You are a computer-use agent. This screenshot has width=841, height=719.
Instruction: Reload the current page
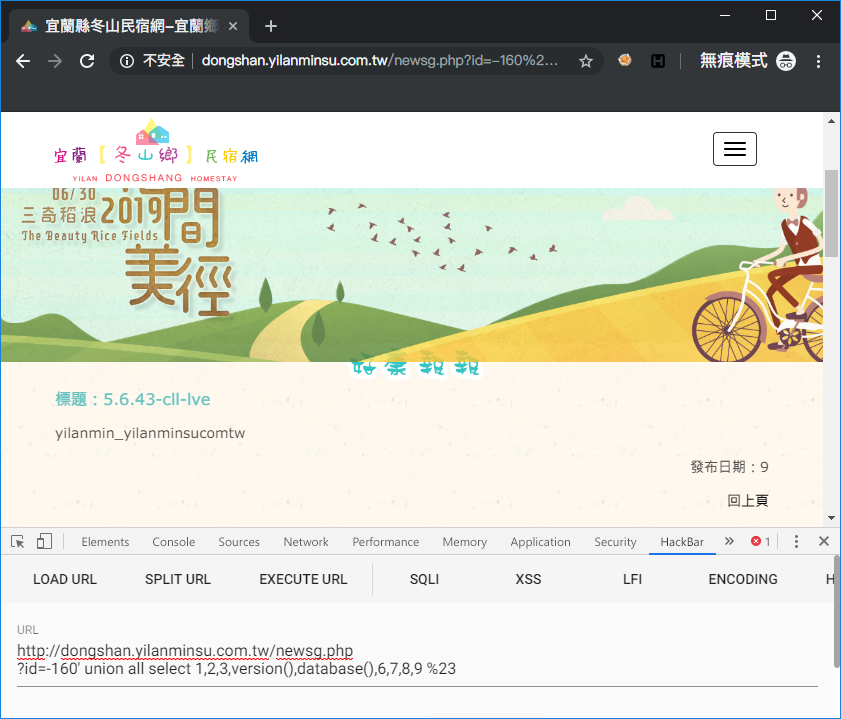pyautogui.click(x=87, y=61)
